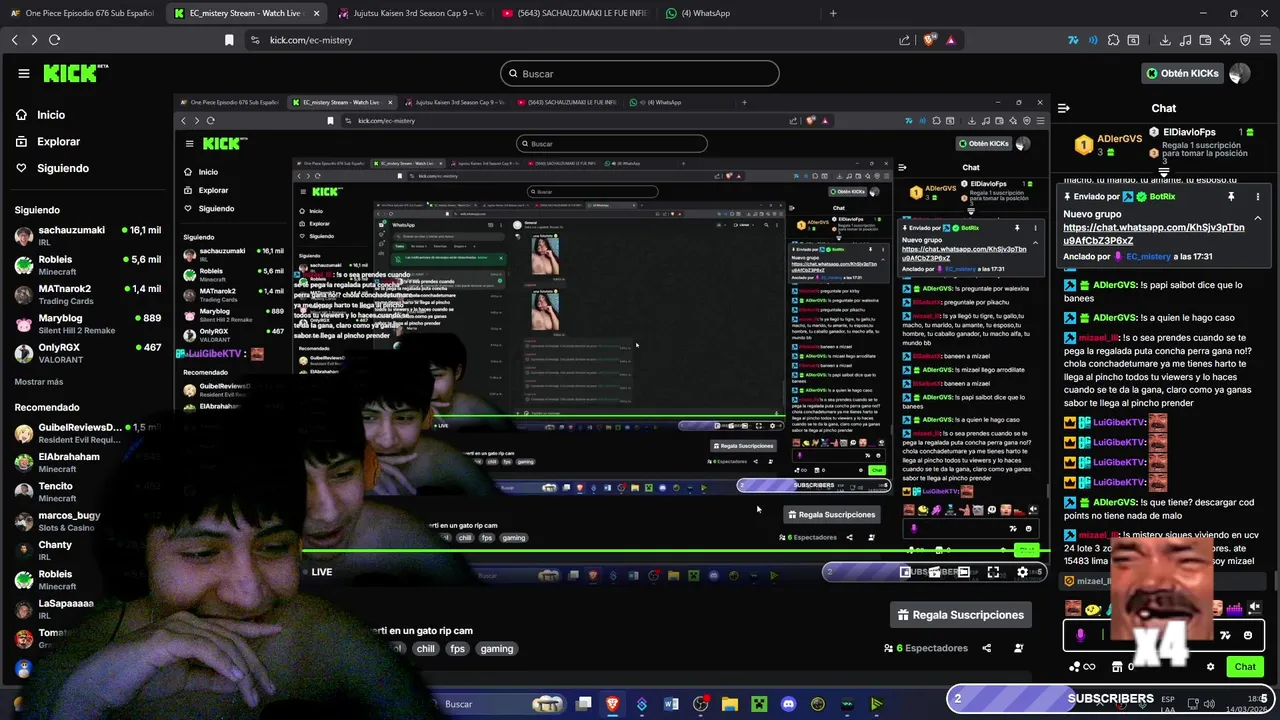Switch to the Jujutsu Kaisen tab
Screen dimensions: 1280x720
[410, 13]
